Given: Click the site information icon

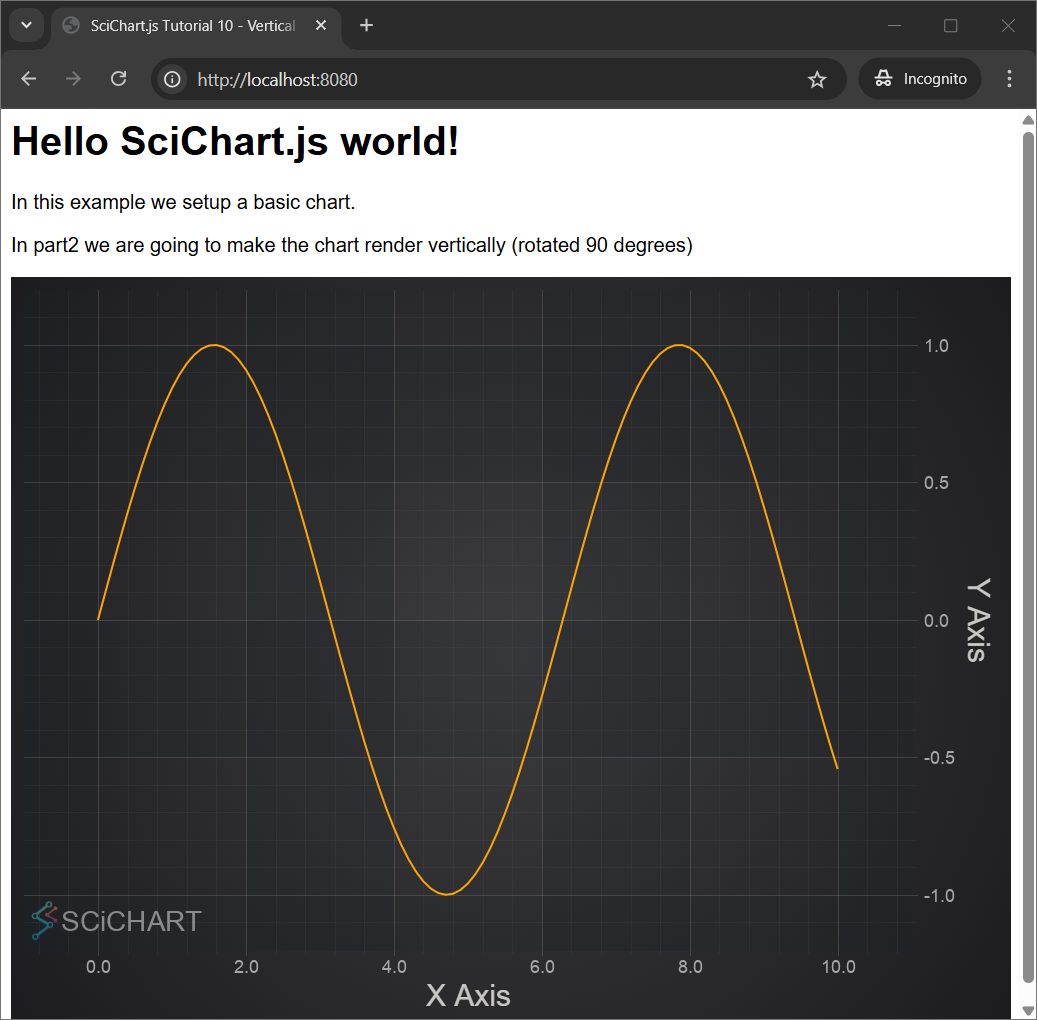Looking at the screenshot, I should click(172, 79).
